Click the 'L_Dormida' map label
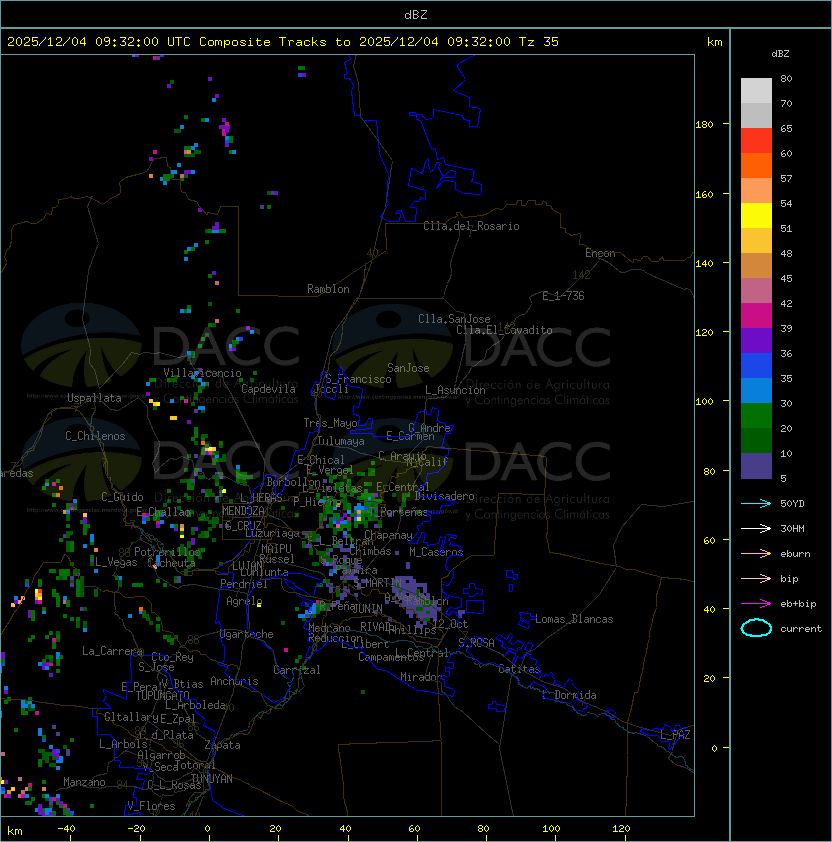832x842 pixels. pyautogui.click(x=569, y=695)
